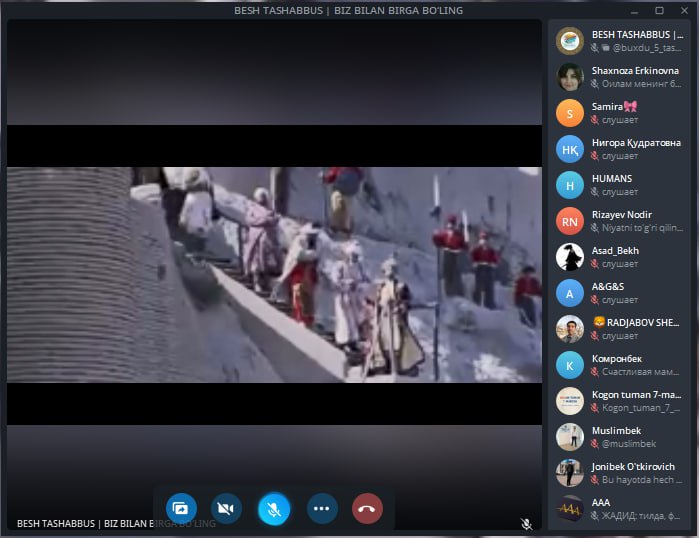Screen dimensions: 699x538
Task: Click Rizayev Nodir's RN avatar
Action: click(x=570, y=221)
